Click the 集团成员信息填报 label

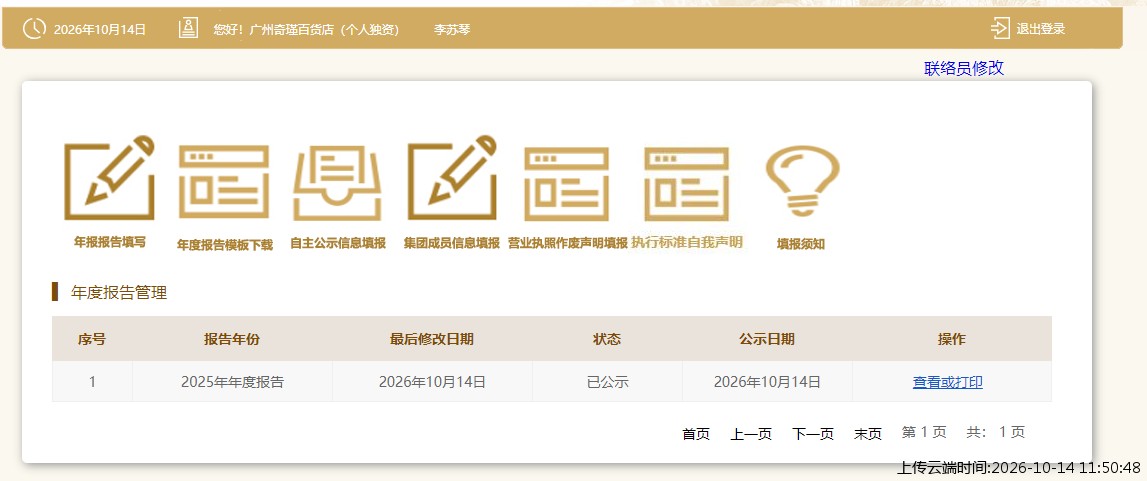click(x=452, y=243)
